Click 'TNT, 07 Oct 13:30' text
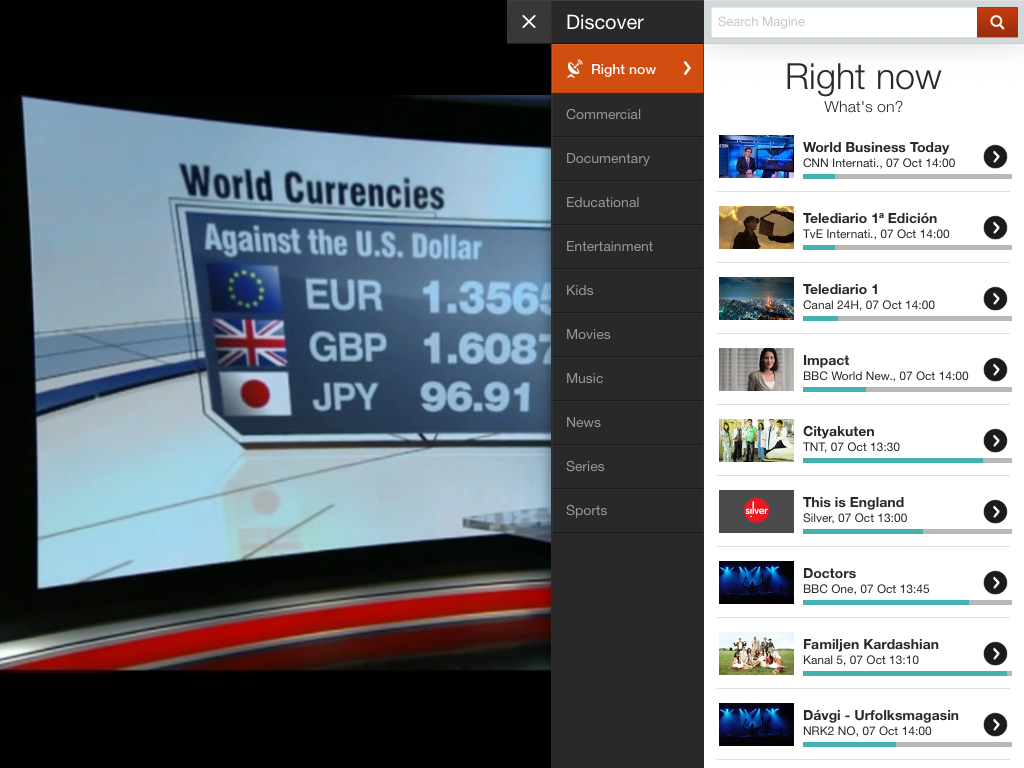This screenshot has height=768, width=1024. (851, 447)
